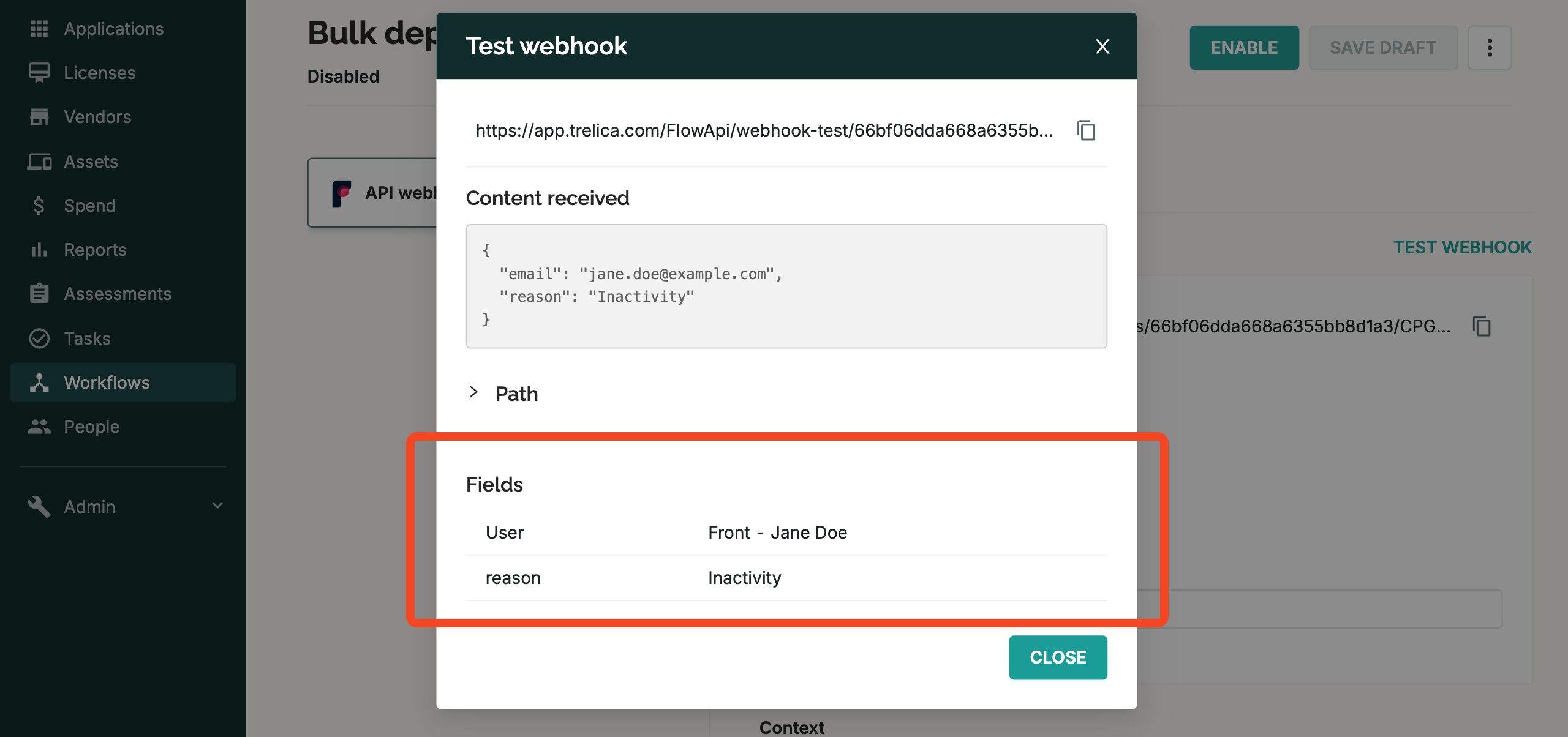Click the "Disabled" status text
Image resolution: width=1568 pixels, height=737 pixels.
click(x=343, y=77)
